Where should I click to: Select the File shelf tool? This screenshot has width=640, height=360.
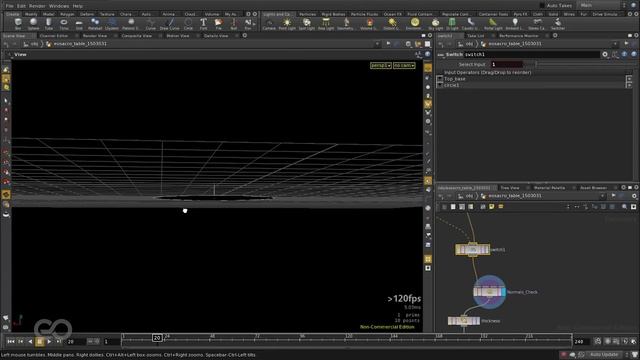click(218, 24)
